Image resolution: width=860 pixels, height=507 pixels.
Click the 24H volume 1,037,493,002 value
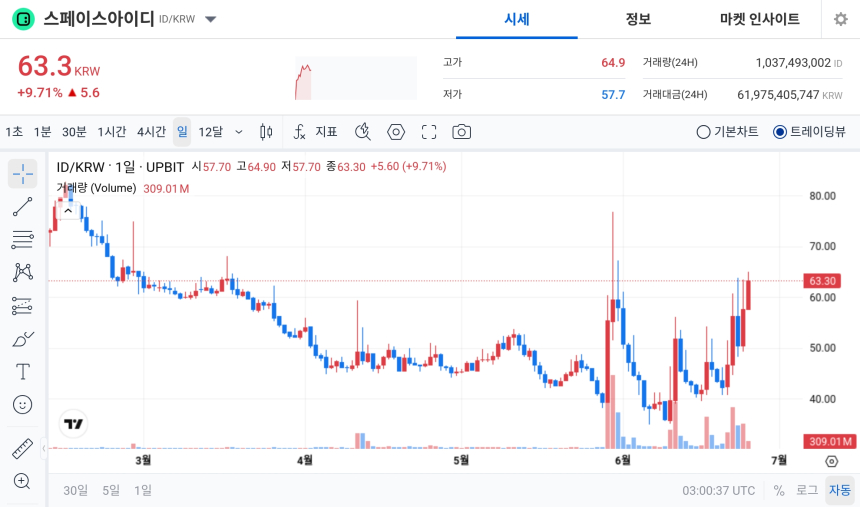(x=793, y=63)
